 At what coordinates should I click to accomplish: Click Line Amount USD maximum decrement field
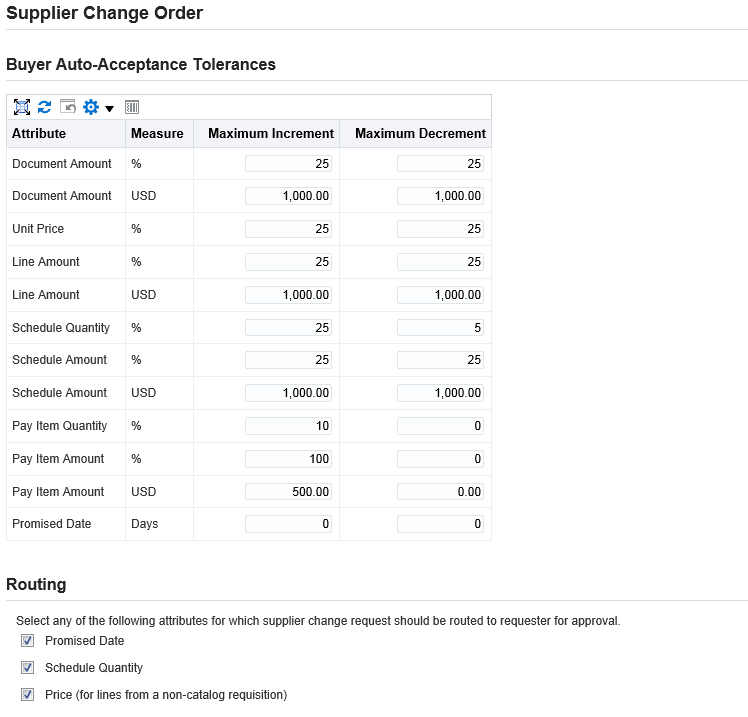[x=440, y=295]
